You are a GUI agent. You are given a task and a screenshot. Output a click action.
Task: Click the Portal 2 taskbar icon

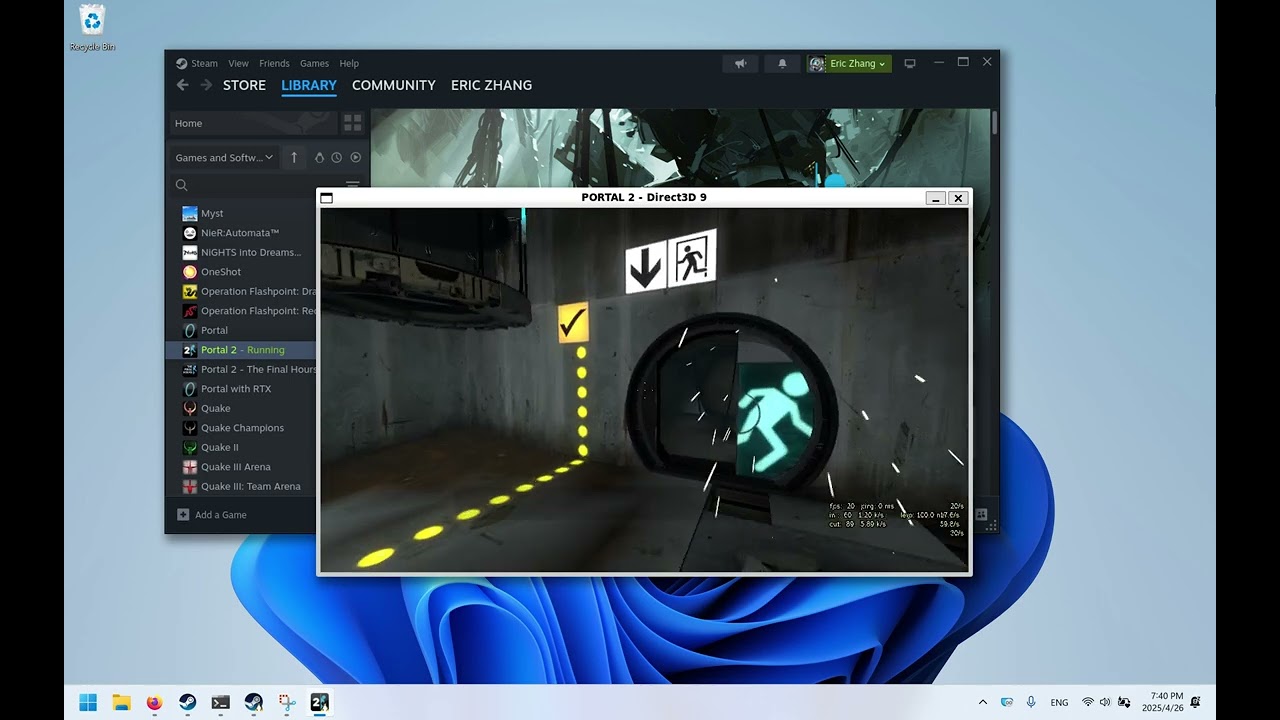(320, 703)
